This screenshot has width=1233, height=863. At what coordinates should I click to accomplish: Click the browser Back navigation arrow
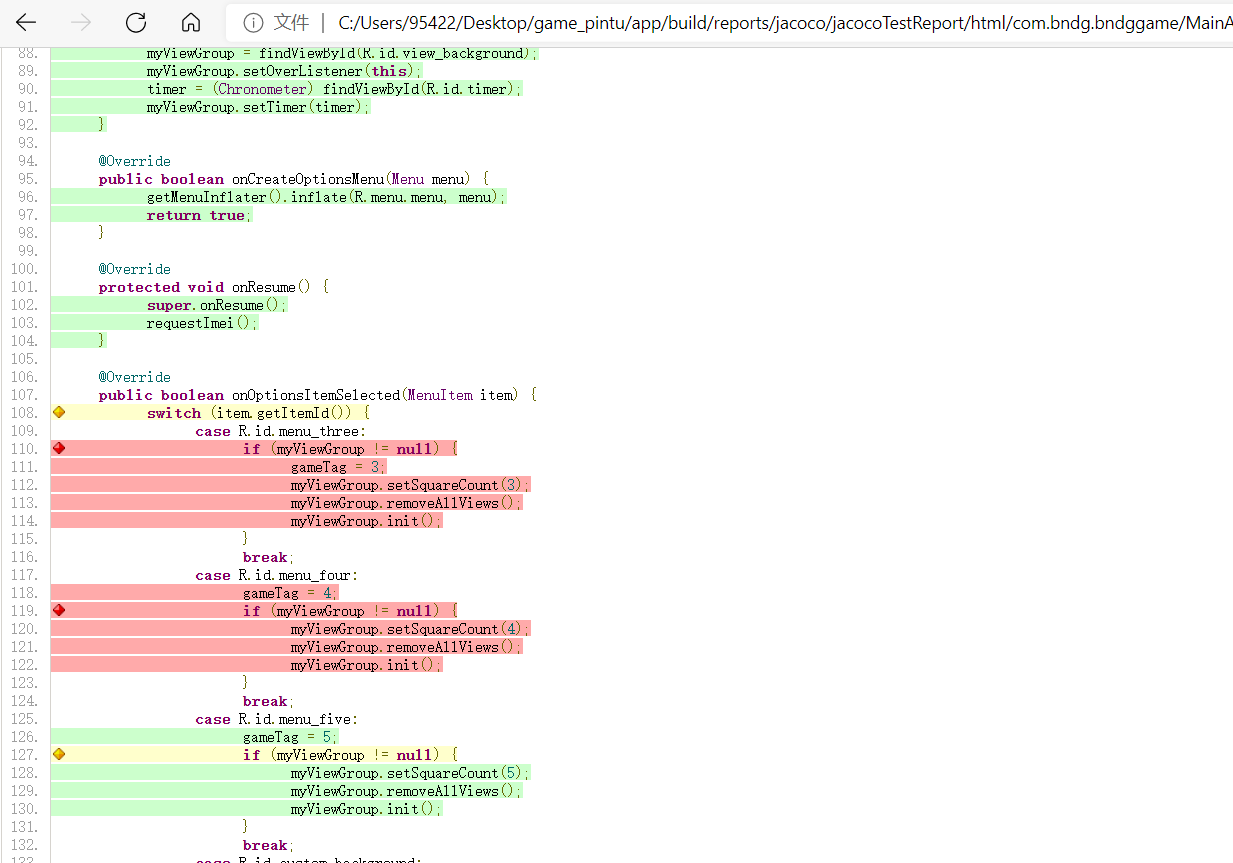(26, 22)
